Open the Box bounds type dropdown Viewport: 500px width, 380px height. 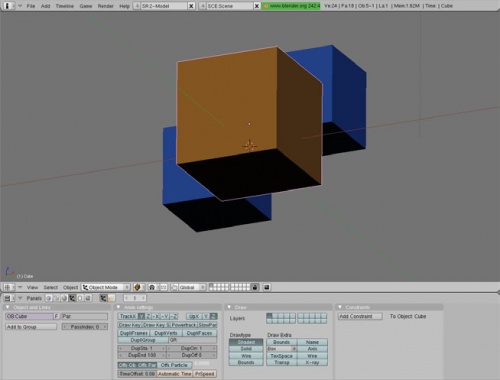(282, 349)
